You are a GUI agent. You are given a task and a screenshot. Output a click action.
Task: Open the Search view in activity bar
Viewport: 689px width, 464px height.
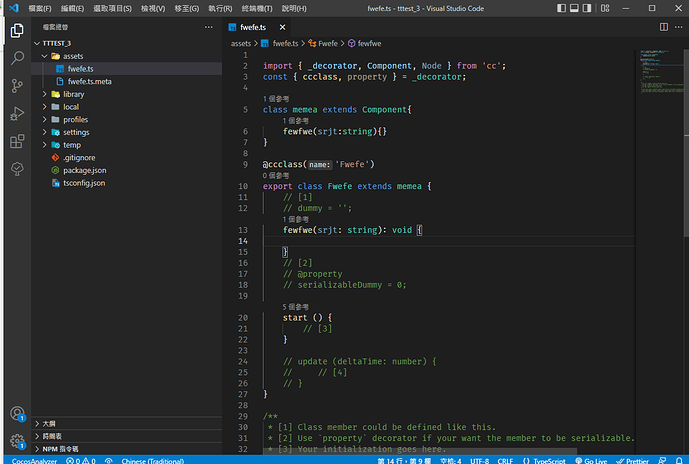tap(17, 58)
